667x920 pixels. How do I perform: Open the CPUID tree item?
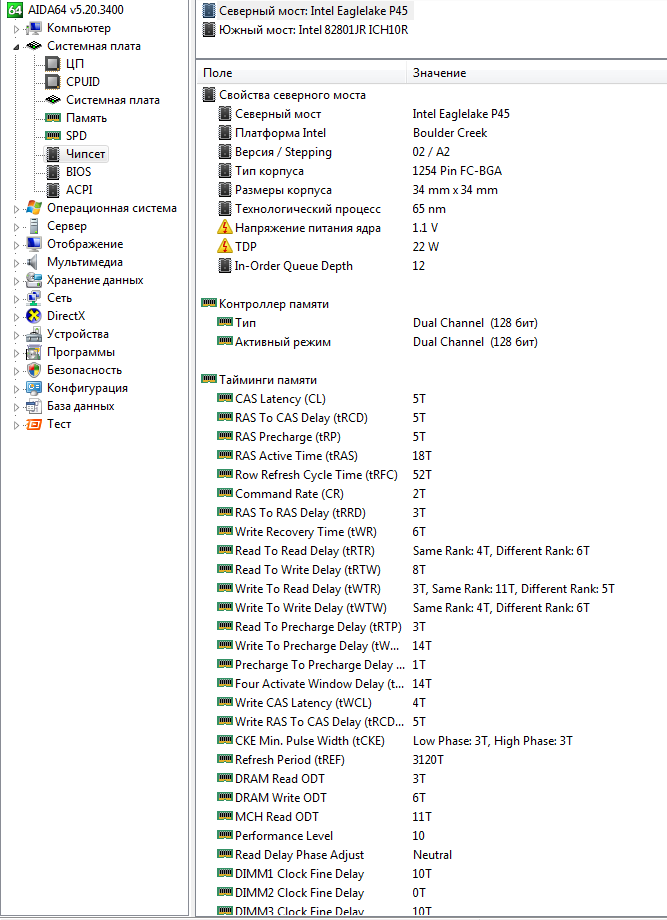click(83, 82)
